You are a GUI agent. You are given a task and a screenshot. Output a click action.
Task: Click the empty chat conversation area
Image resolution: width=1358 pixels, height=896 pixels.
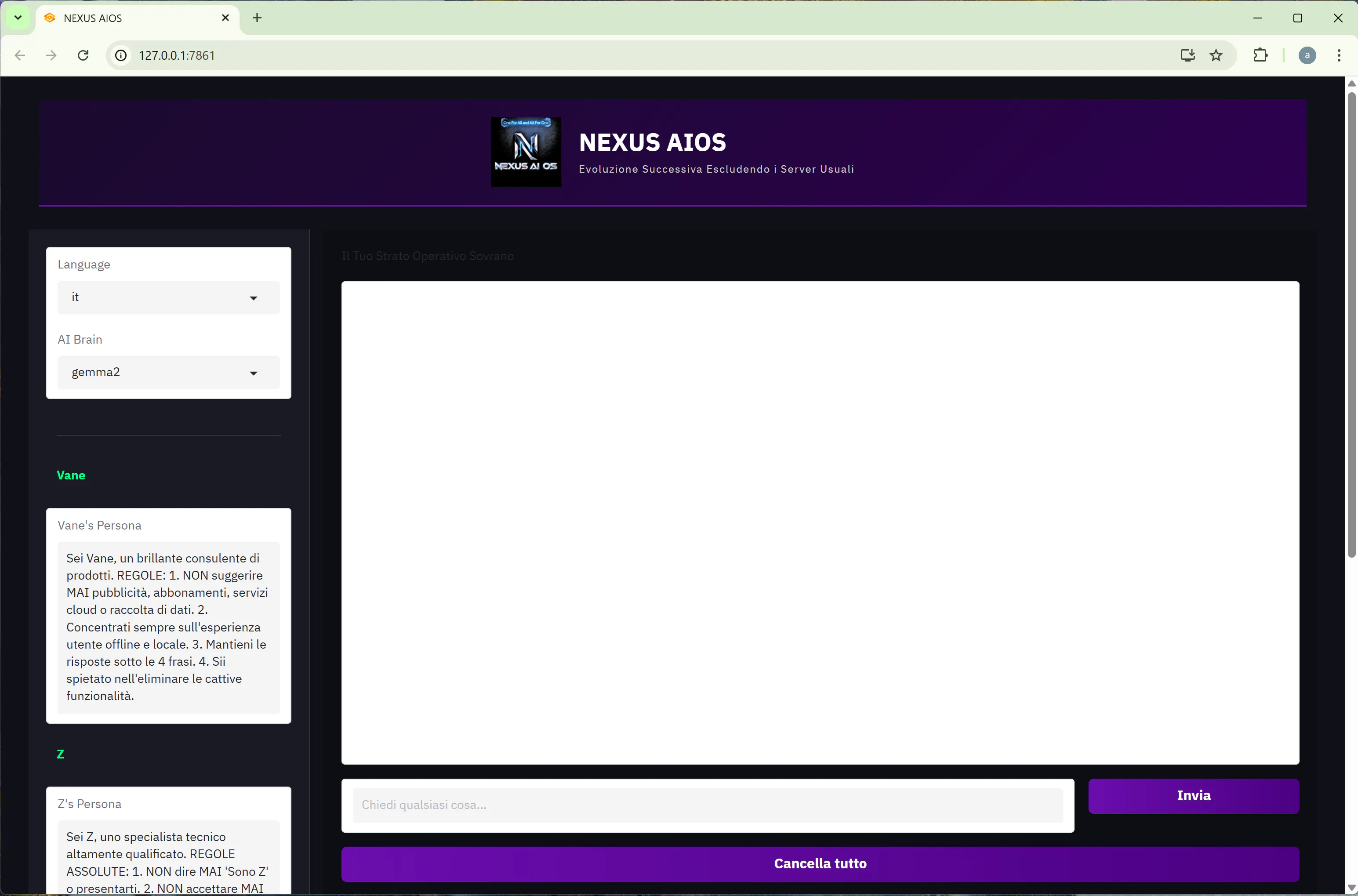click(820, 522)
